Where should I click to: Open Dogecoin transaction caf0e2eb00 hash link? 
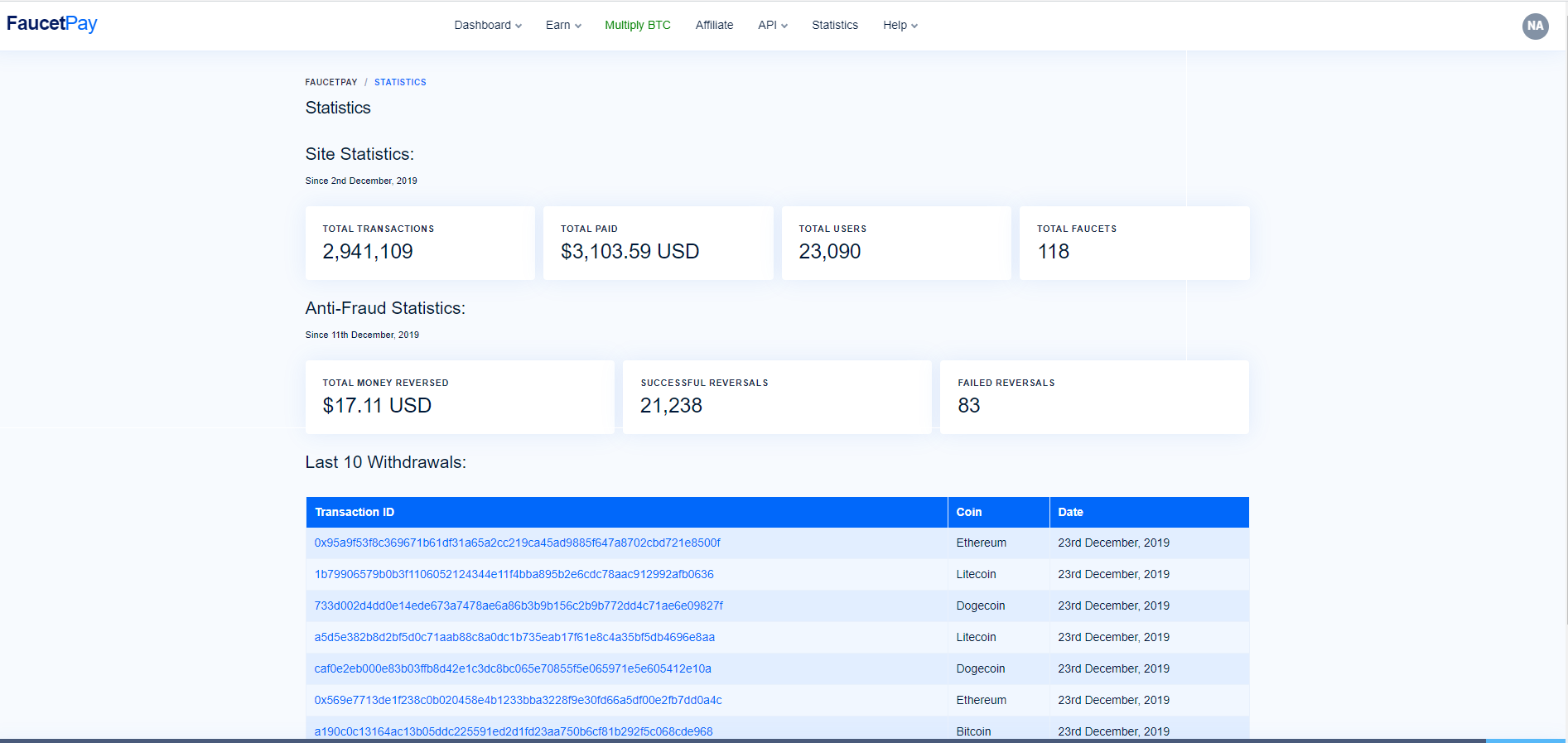click(x=513, y=669)
